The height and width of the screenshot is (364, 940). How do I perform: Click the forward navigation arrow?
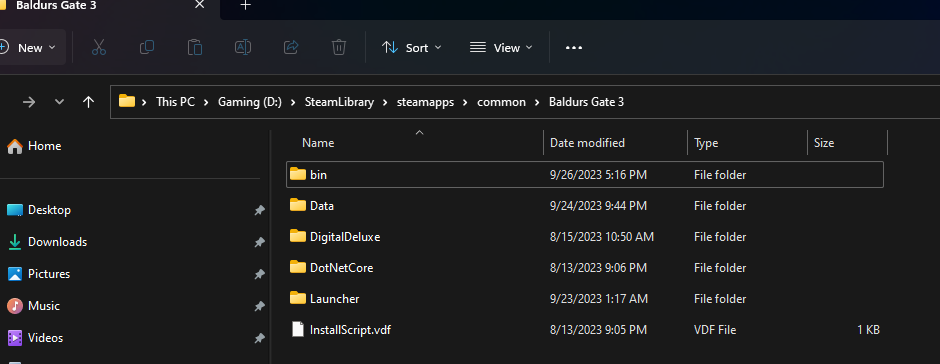(x=29, y=102)
